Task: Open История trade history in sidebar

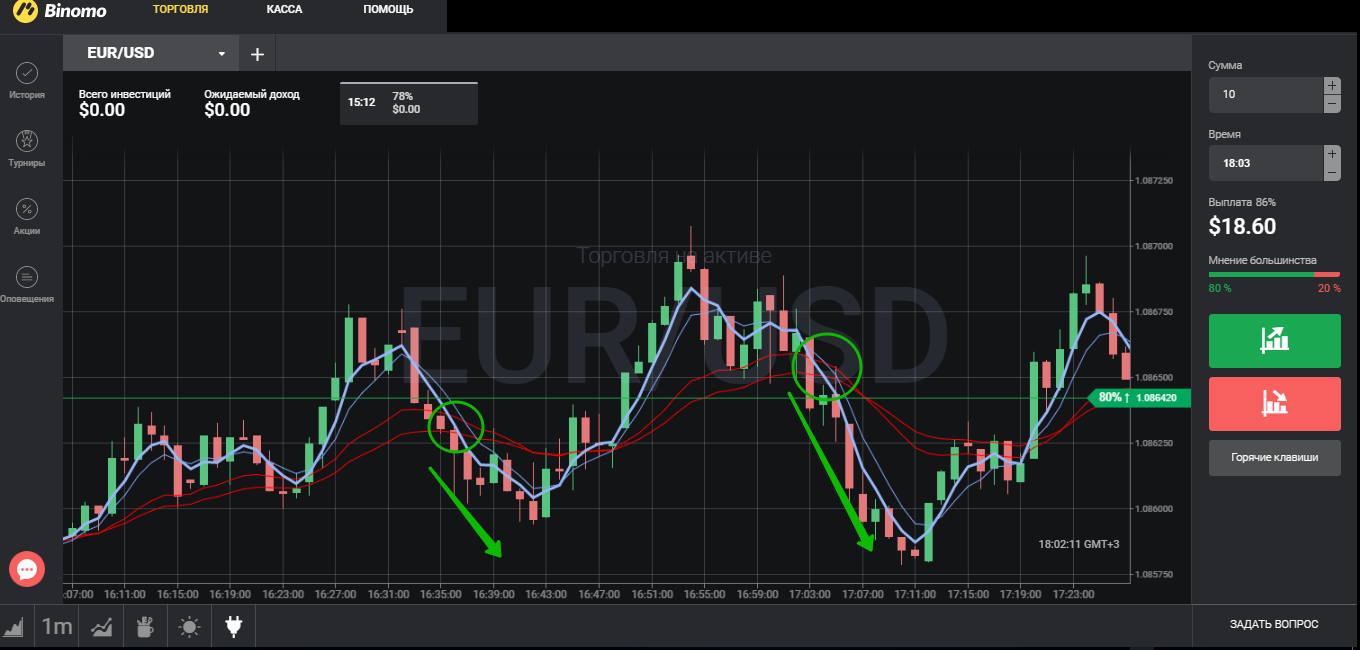Action: tap(28, 81)
